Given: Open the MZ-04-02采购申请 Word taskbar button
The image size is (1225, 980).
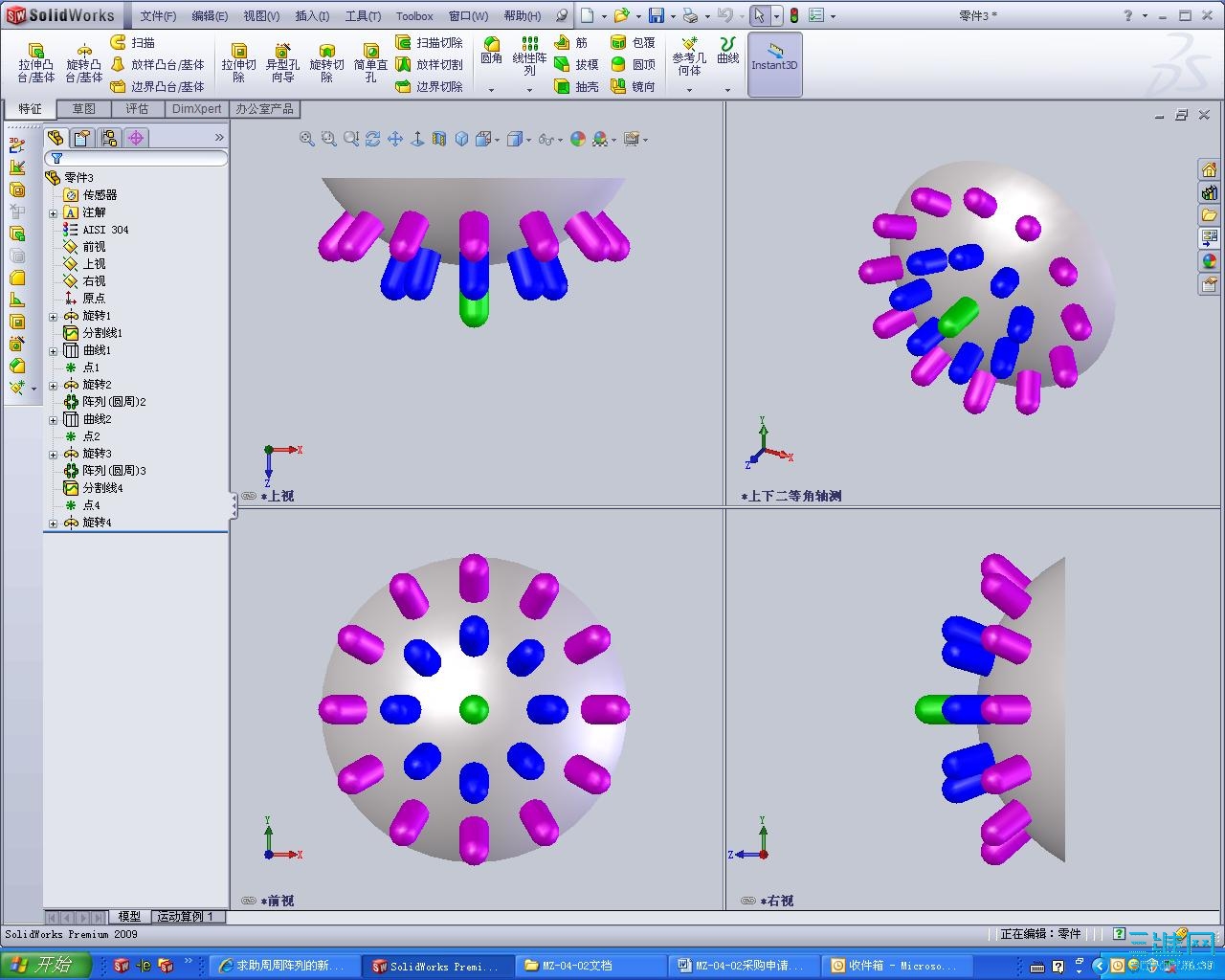Looking at the screenshot, I should coord(744,966).
